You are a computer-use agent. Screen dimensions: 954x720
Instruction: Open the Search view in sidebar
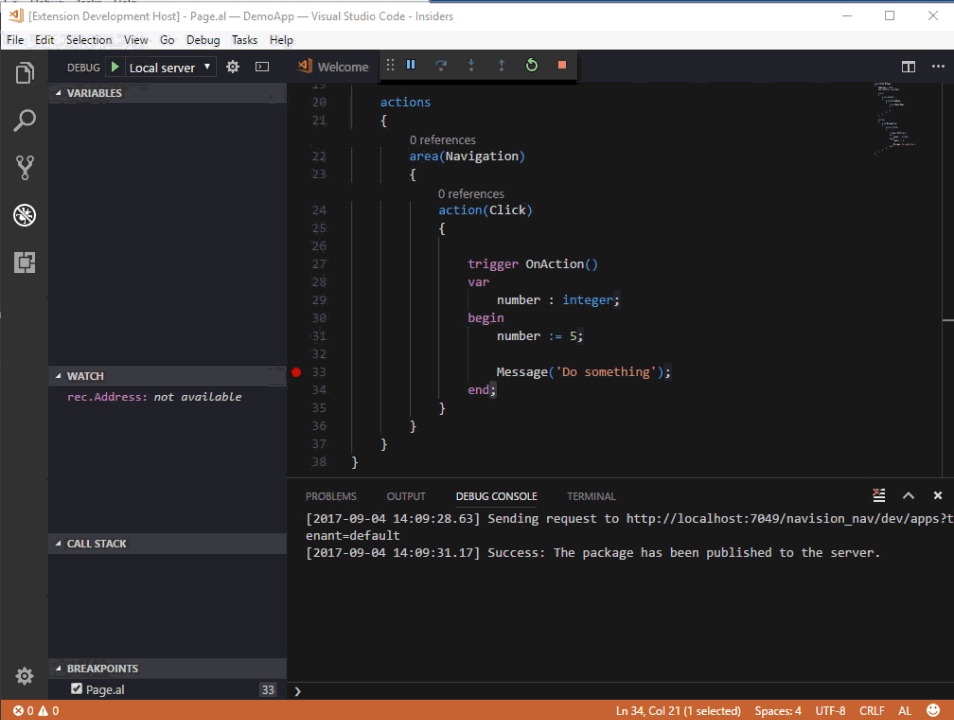[x=25, y=121]
